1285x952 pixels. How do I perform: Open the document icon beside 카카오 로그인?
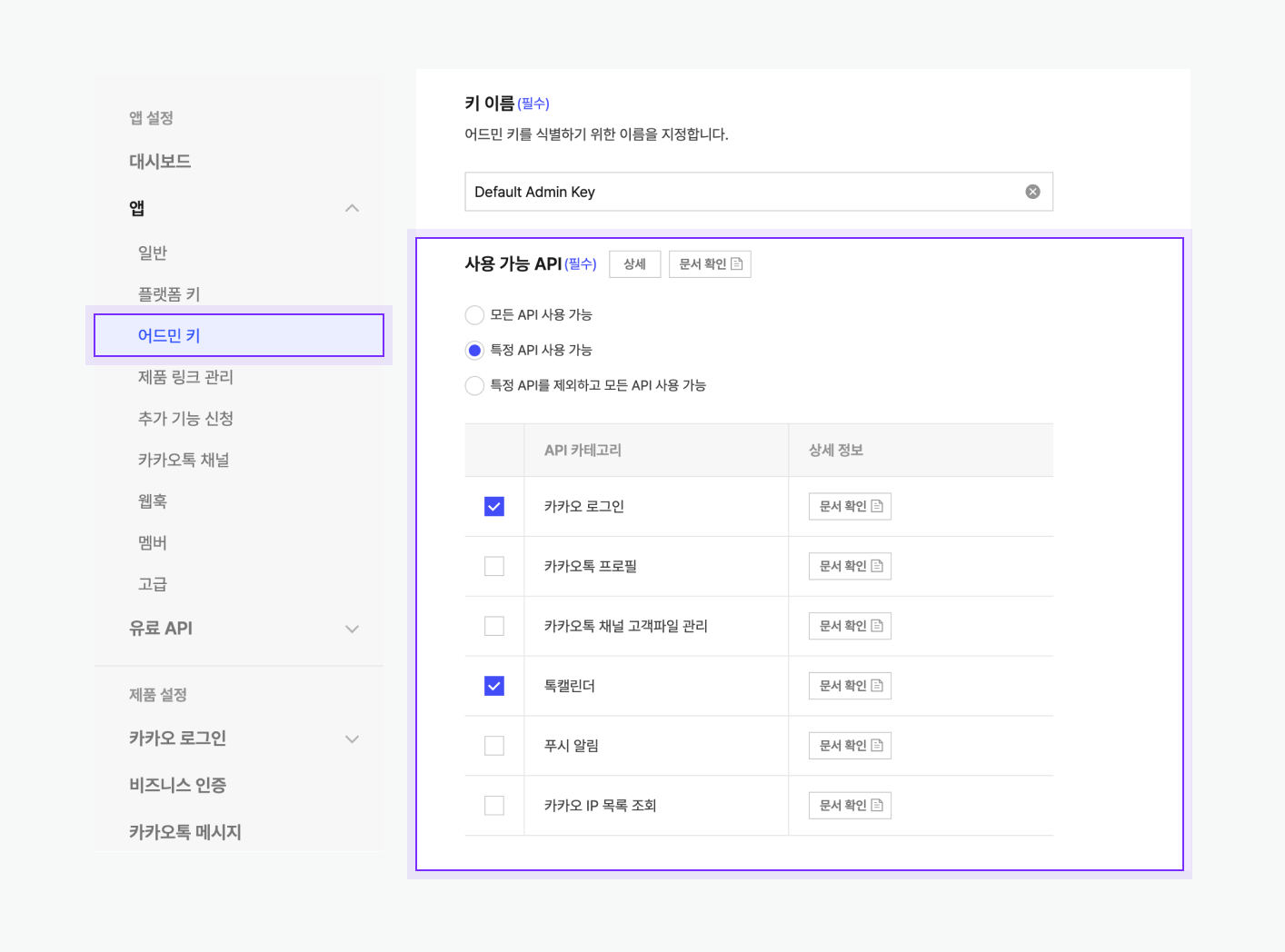[x=878, y=506]
